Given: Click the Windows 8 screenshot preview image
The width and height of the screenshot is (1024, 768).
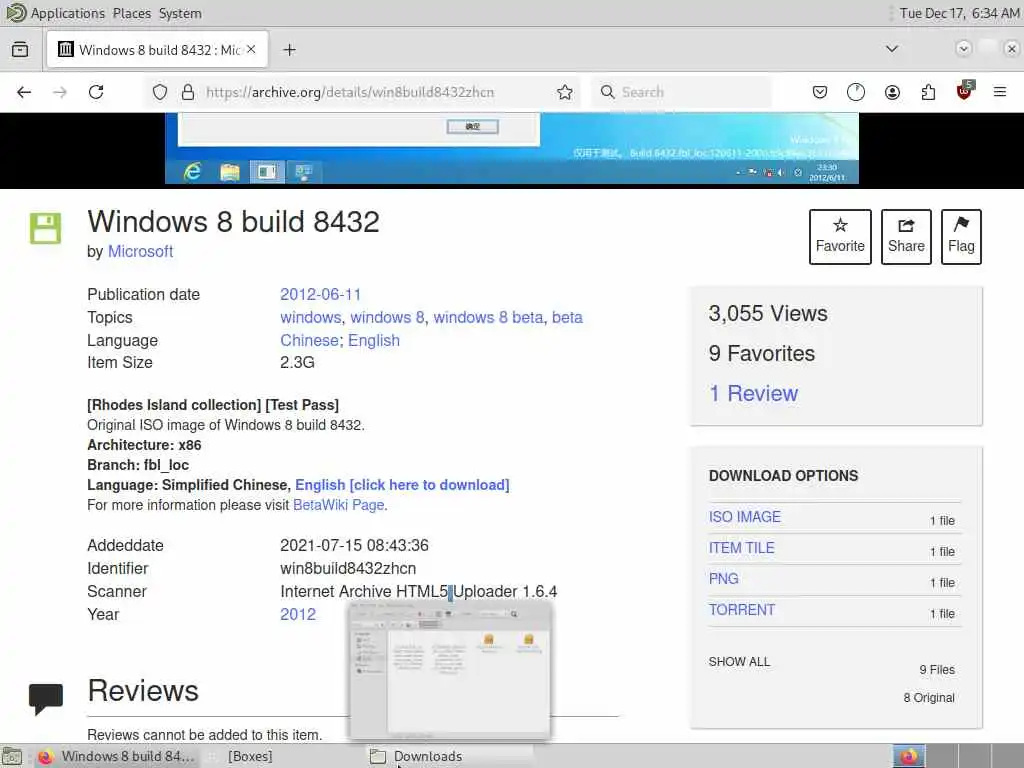Looking at the screenshot, I should (511, 148).
